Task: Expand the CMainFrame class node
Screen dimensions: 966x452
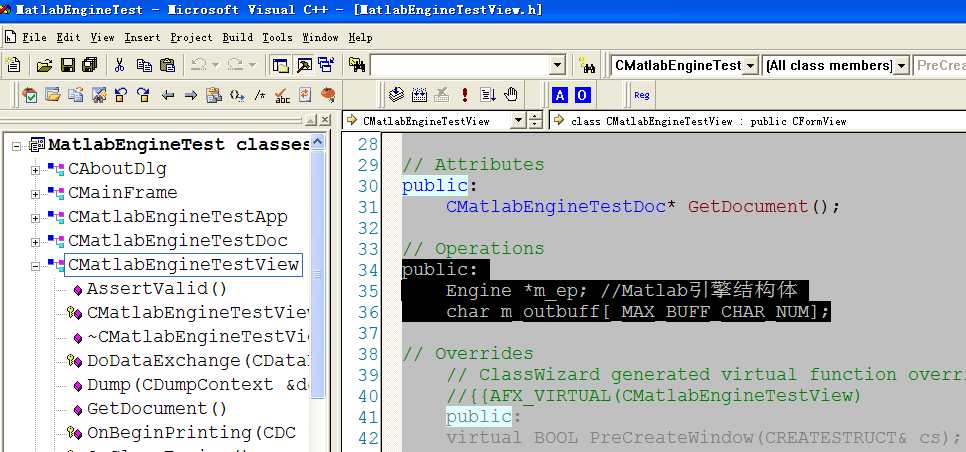Action: pyautogui.click(x=35, y=194)
